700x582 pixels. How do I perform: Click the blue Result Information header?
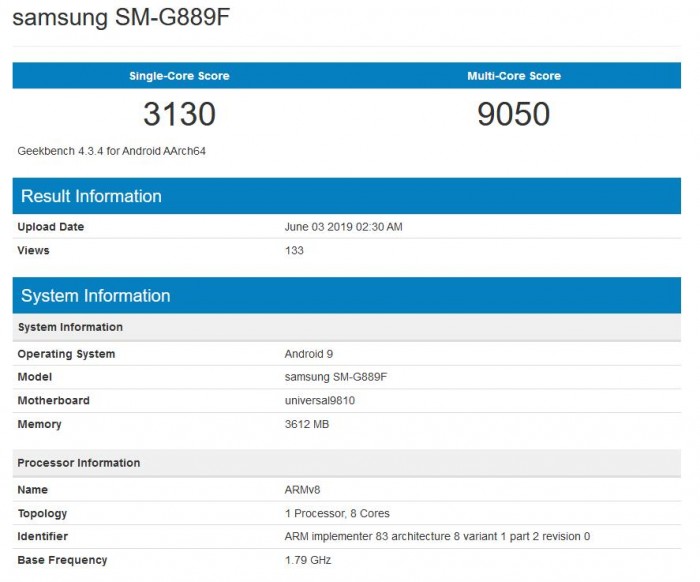(91, 196)
